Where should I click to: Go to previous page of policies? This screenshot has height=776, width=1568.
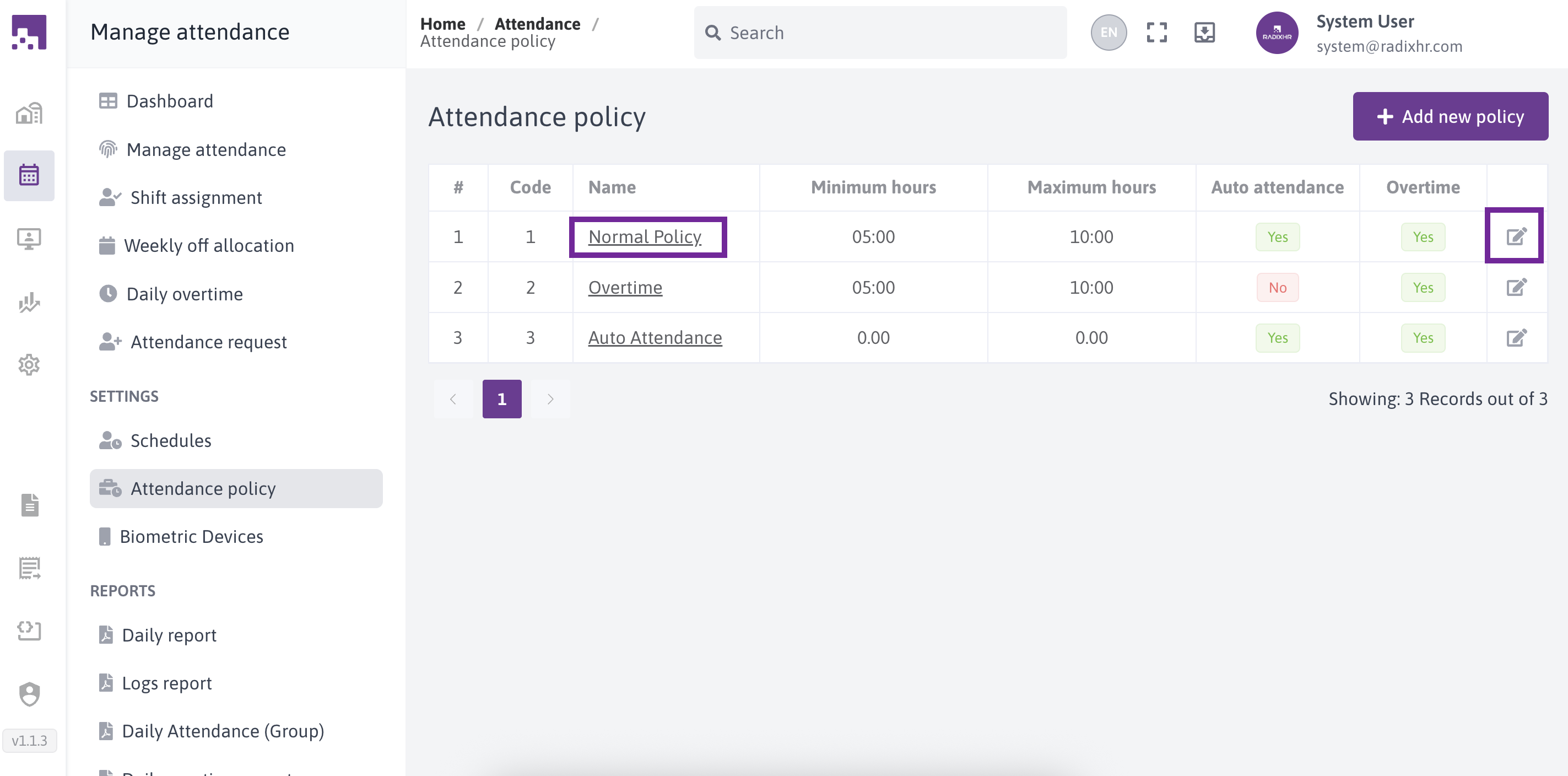453,399
